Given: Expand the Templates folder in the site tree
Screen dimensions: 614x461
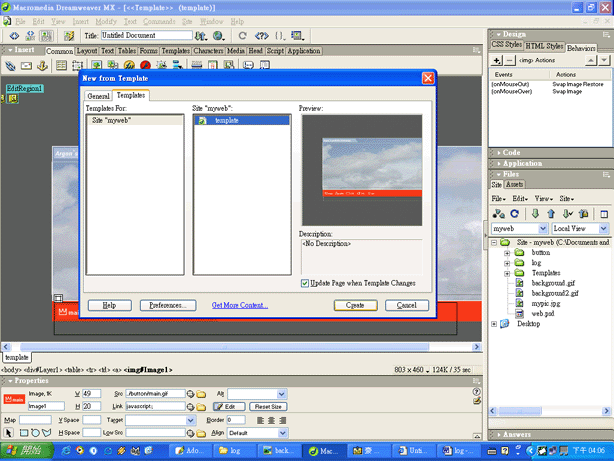Looking at the screenshot, I should point(507,273).
